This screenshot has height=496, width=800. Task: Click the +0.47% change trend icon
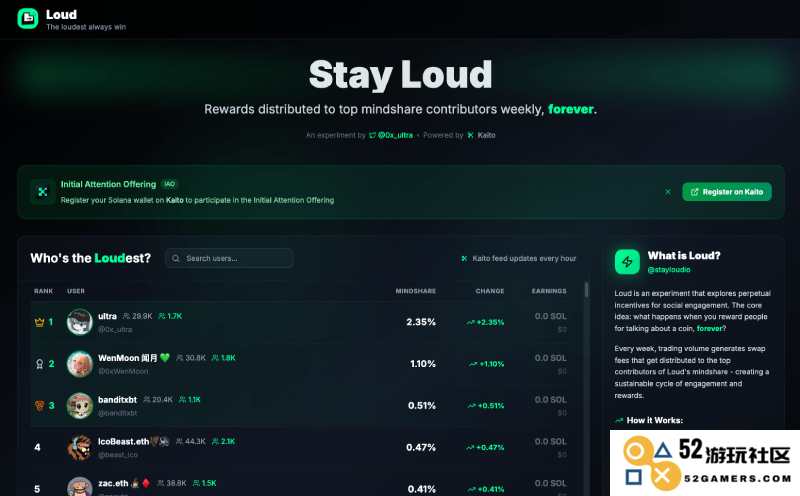pyautogui.click(x=470, y=448)
